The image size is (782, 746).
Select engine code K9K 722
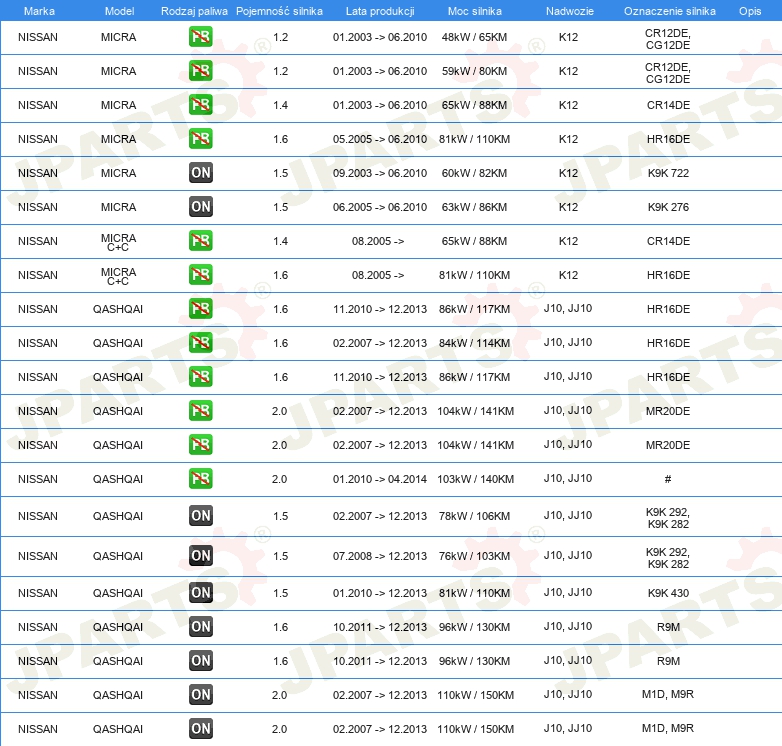pos(668,173)
